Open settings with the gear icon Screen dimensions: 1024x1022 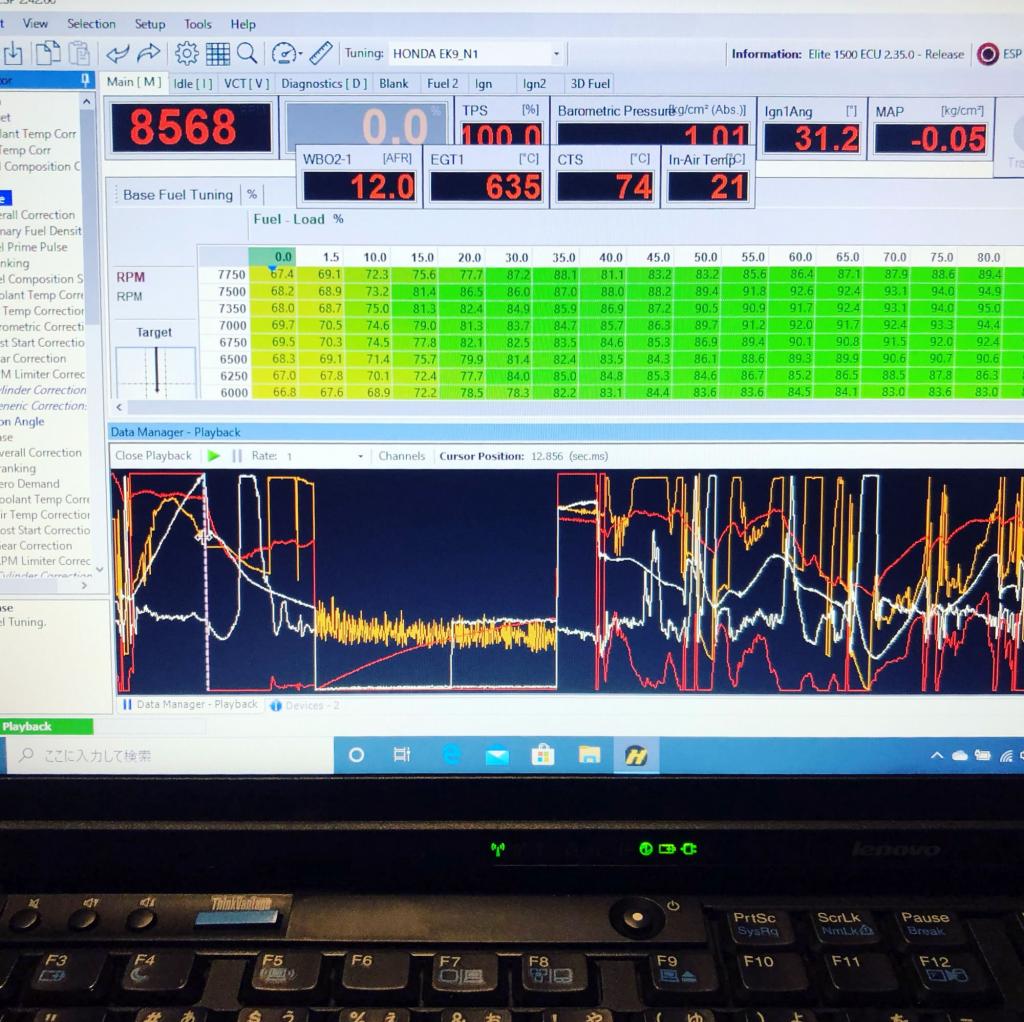pyautogui.click(x=187, y=53)
